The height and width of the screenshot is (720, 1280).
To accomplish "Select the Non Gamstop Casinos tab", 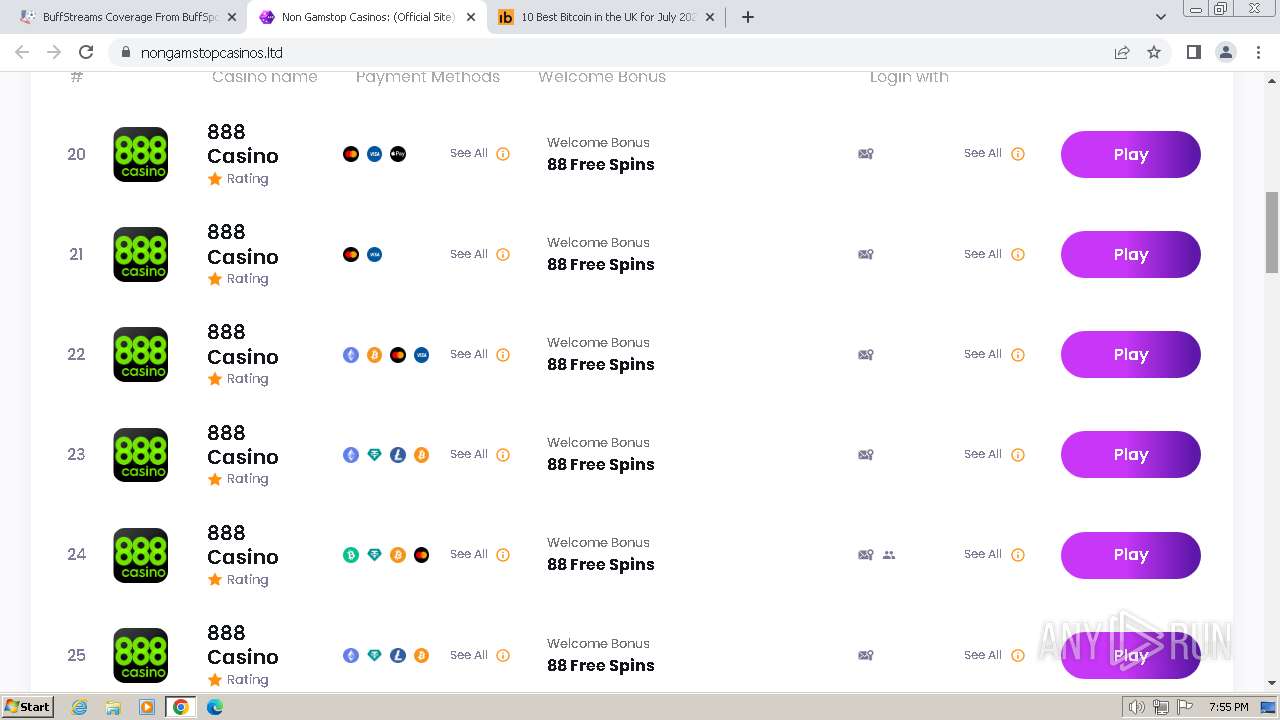I will point(367,17).
